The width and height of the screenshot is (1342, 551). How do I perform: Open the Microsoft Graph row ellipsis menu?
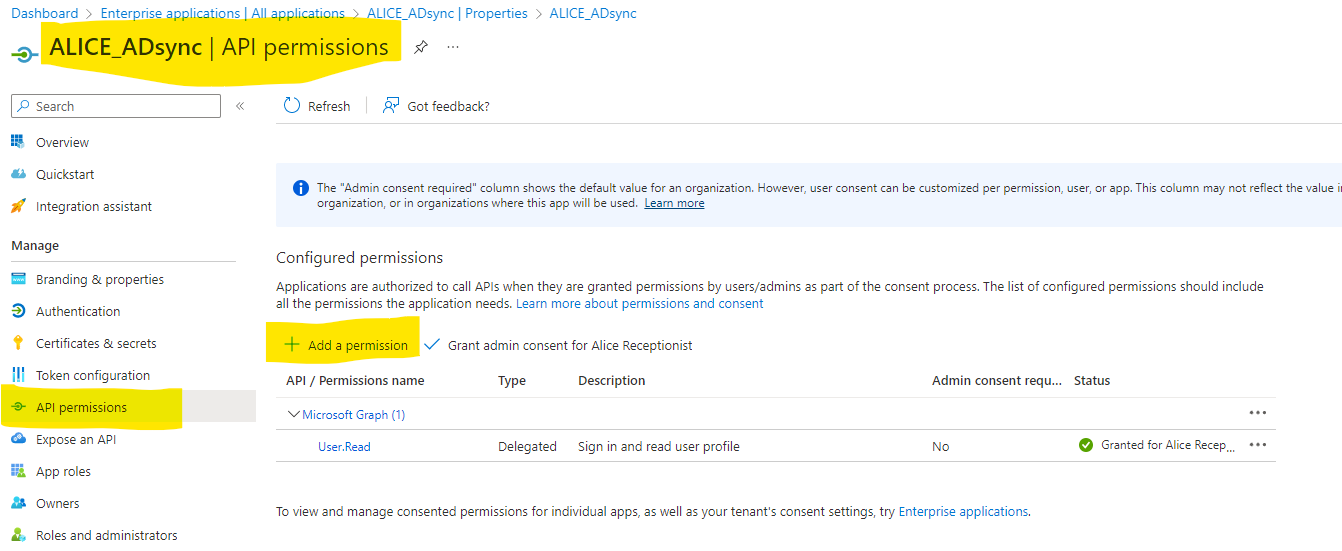(1258, 413)
